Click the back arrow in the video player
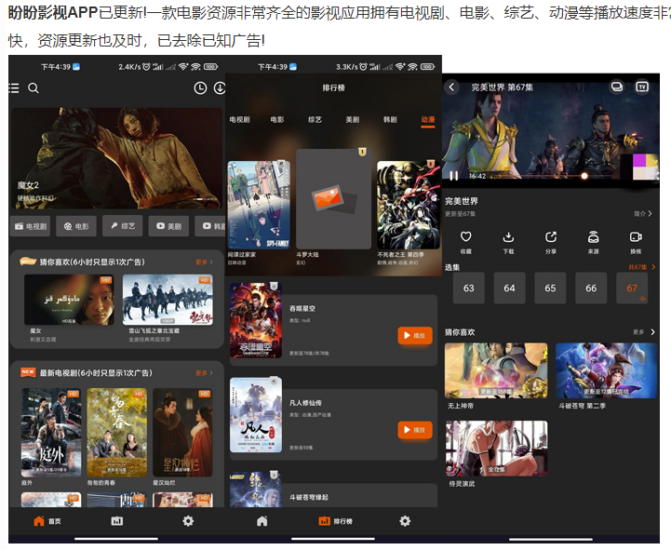 point(452,87)
